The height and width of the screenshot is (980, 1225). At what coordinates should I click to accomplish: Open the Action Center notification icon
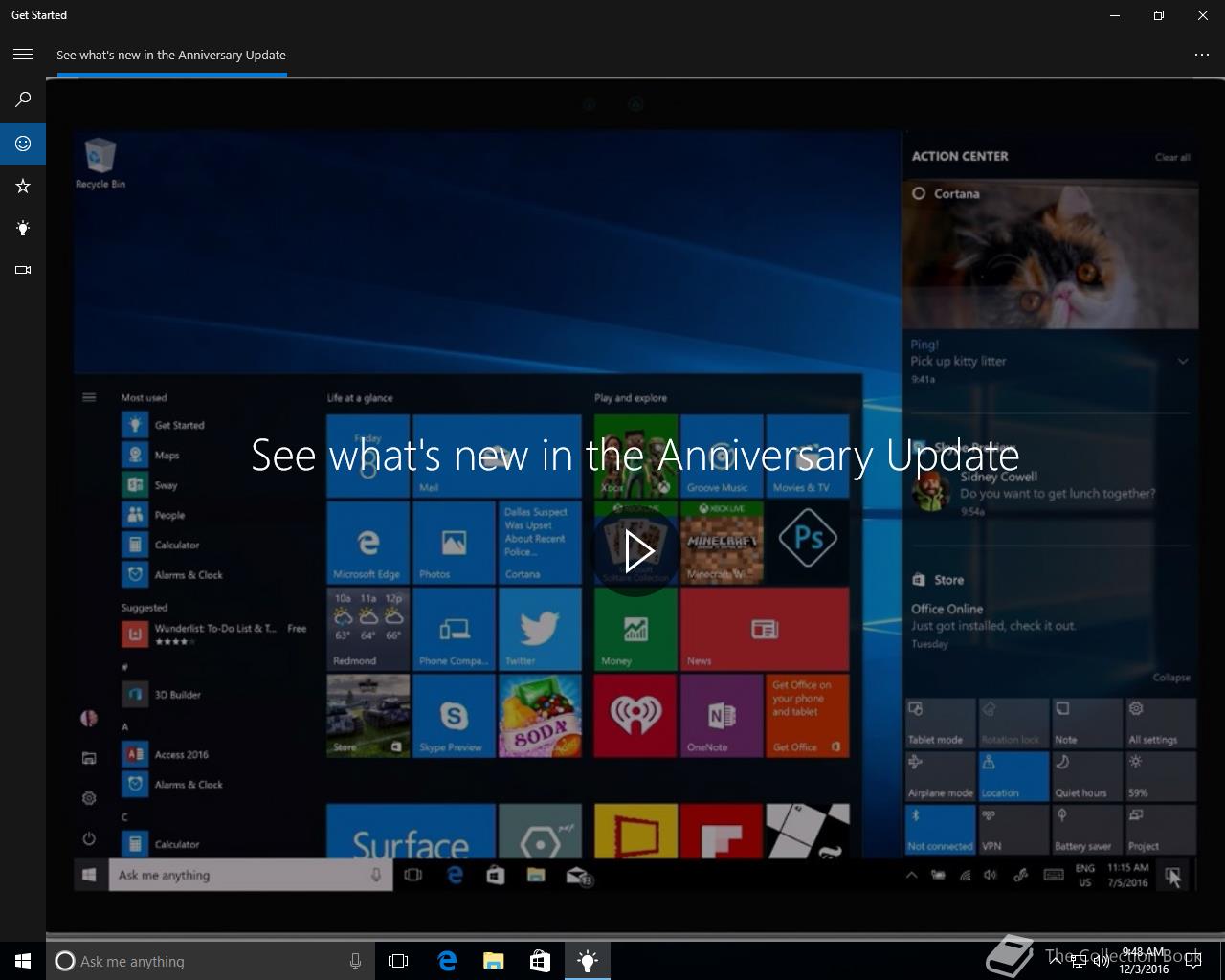tap(1193, 961)
